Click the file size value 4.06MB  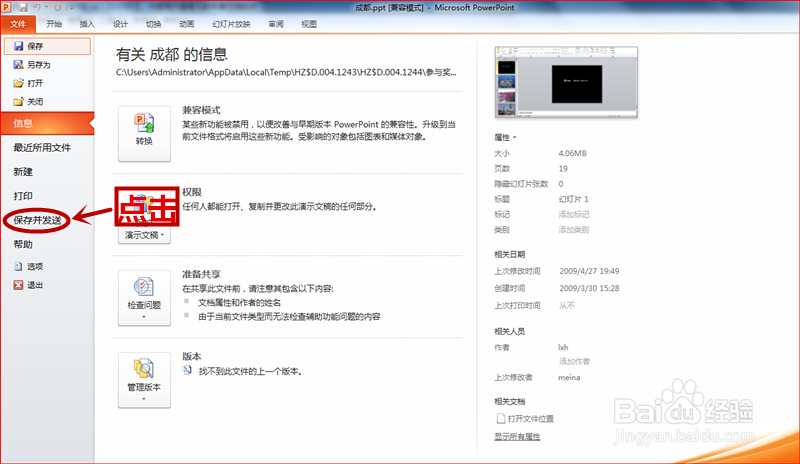(x=572, y=153)
